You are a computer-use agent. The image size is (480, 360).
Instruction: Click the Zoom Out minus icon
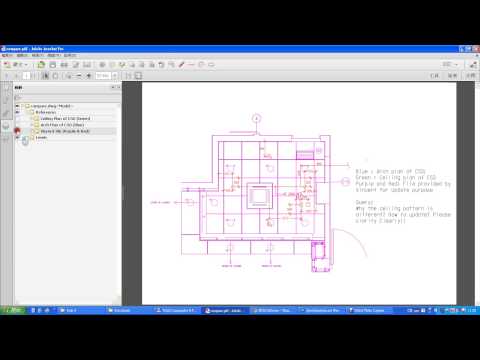click(x=79, y=76)
